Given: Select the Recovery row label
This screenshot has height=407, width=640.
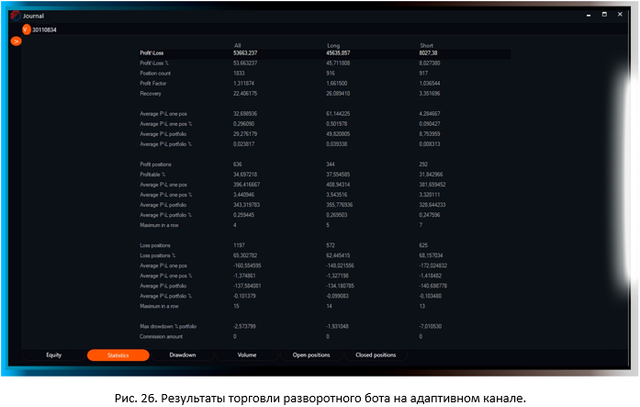Looking at the screenshot, I should [x=150, y=93].
